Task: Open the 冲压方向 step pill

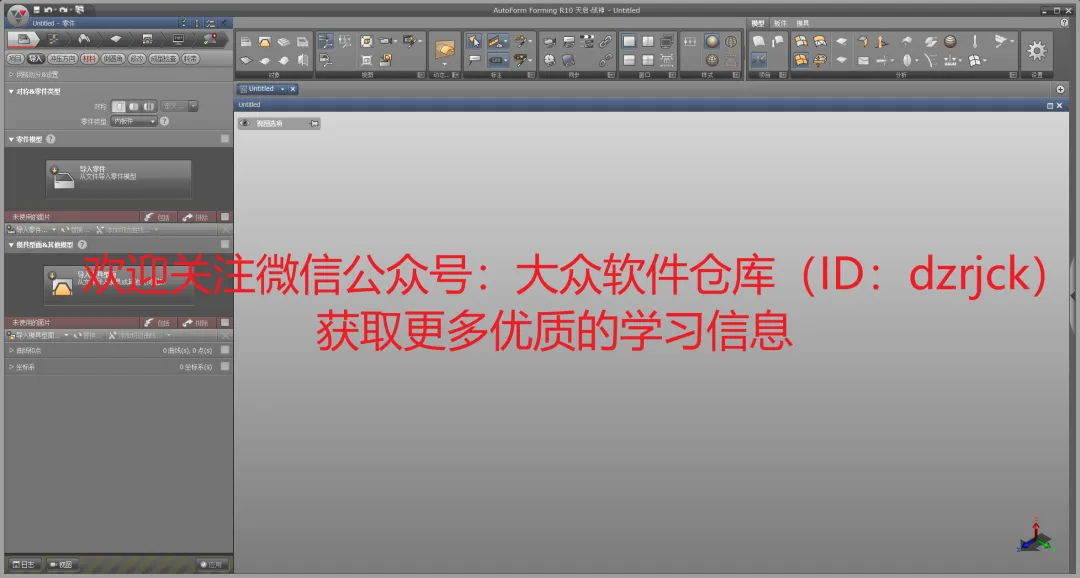Action: (62, 59)
